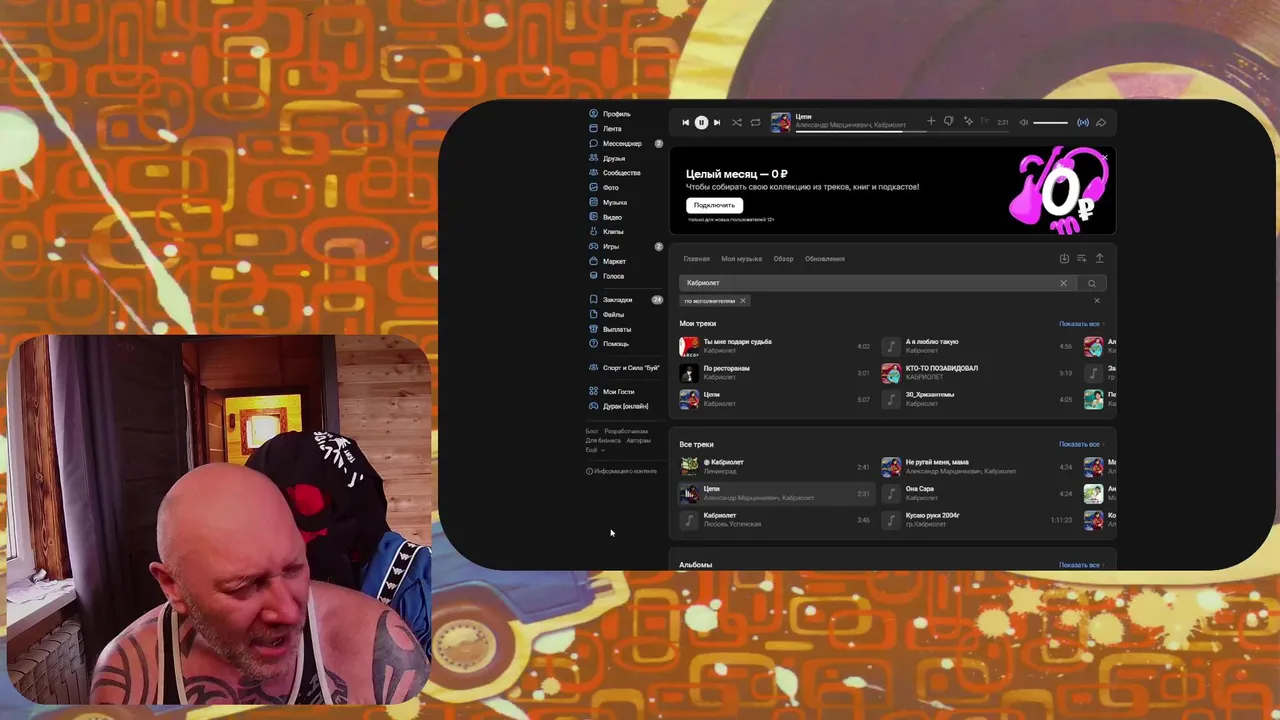
Task: Play track Не ругай меня, мама
Action: tap(977, 467)
